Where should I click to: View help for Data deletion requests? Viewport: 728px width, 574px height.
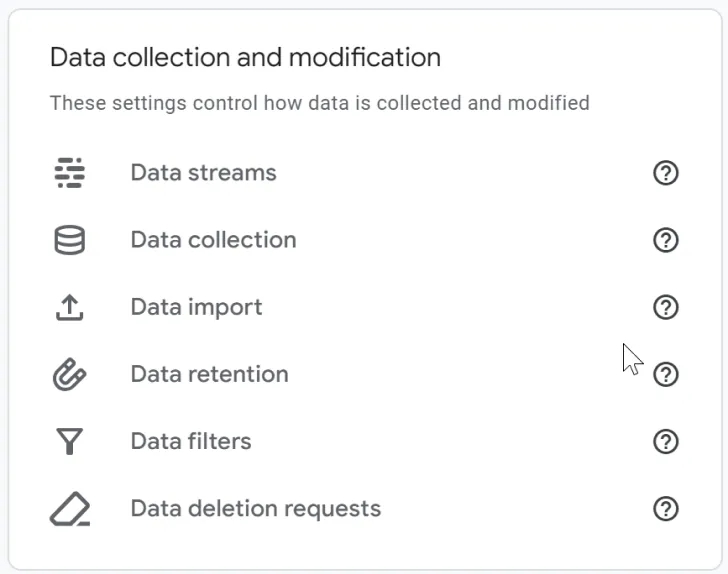click(666, 509)
